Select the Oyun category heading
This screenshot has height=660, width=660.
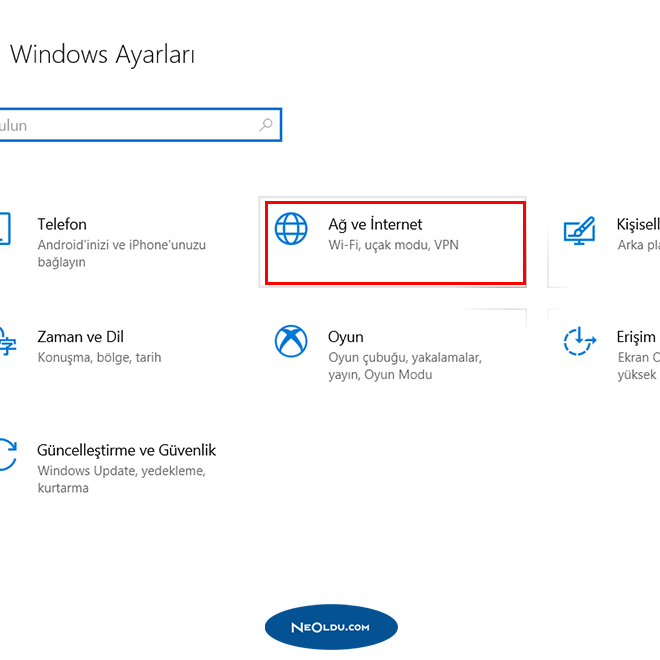[346, 337]
